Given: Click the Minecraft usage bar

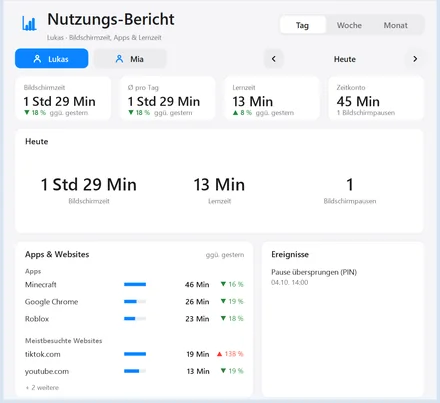Looking at the screenshot, I should click(x=135, y=284).
